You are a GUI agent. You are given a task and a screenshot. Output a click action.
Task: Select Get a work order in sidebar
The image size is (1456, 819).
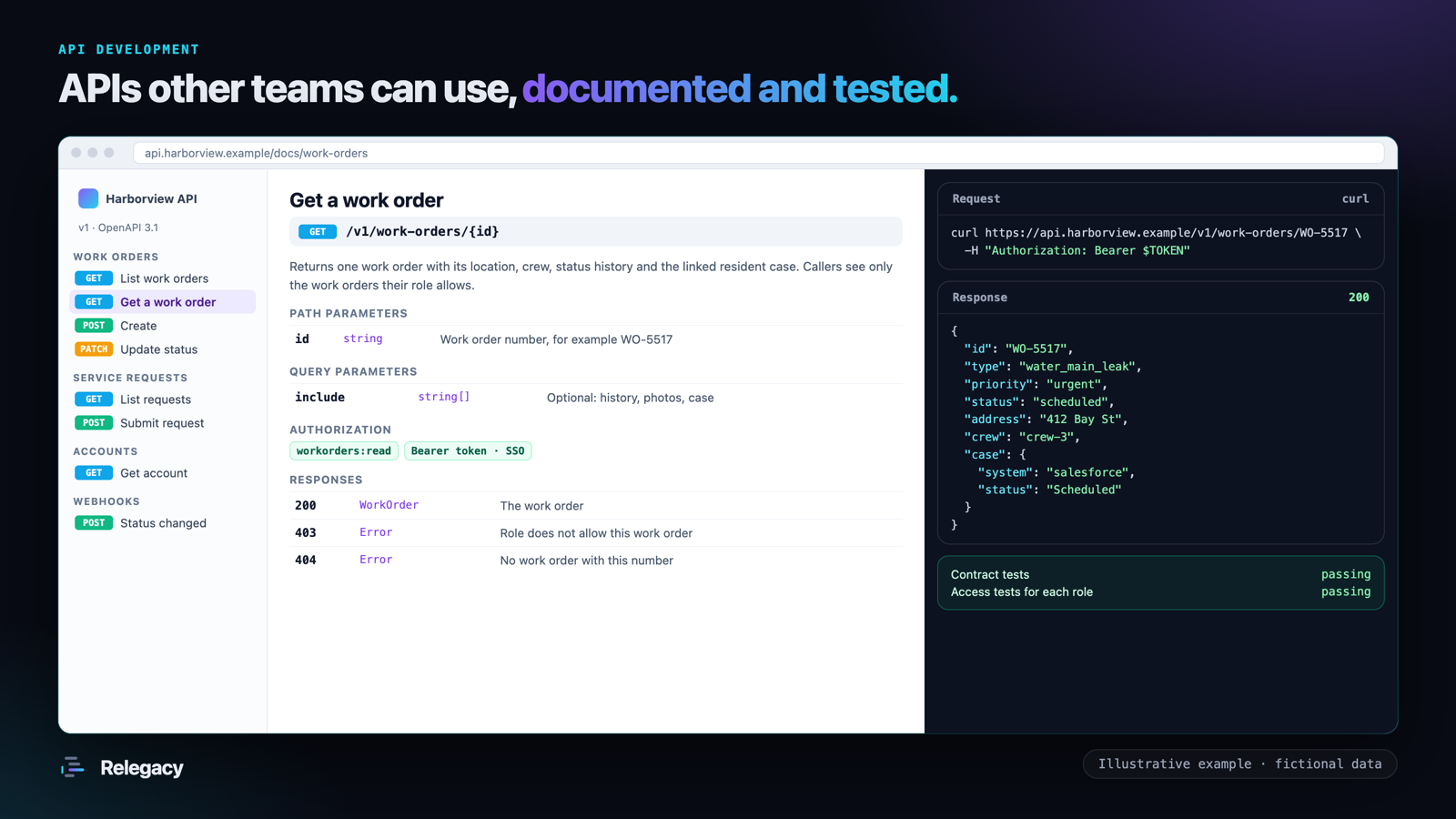click(163, 302)
